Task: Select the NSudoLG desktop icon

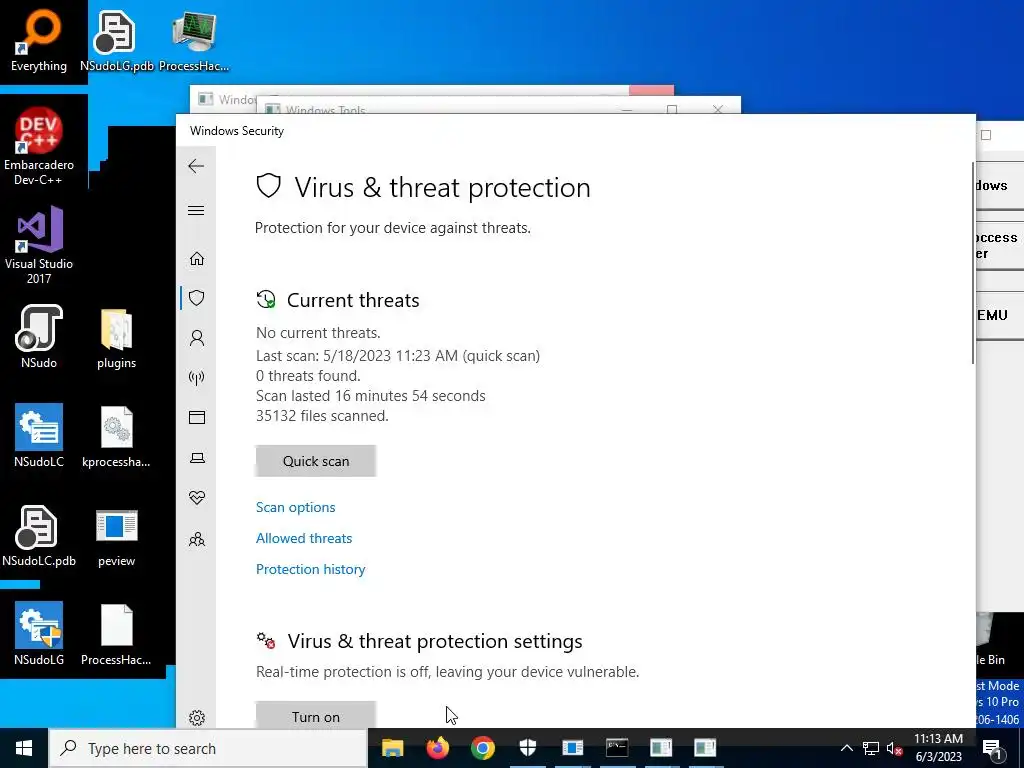Action: click(x=39, y=633)
